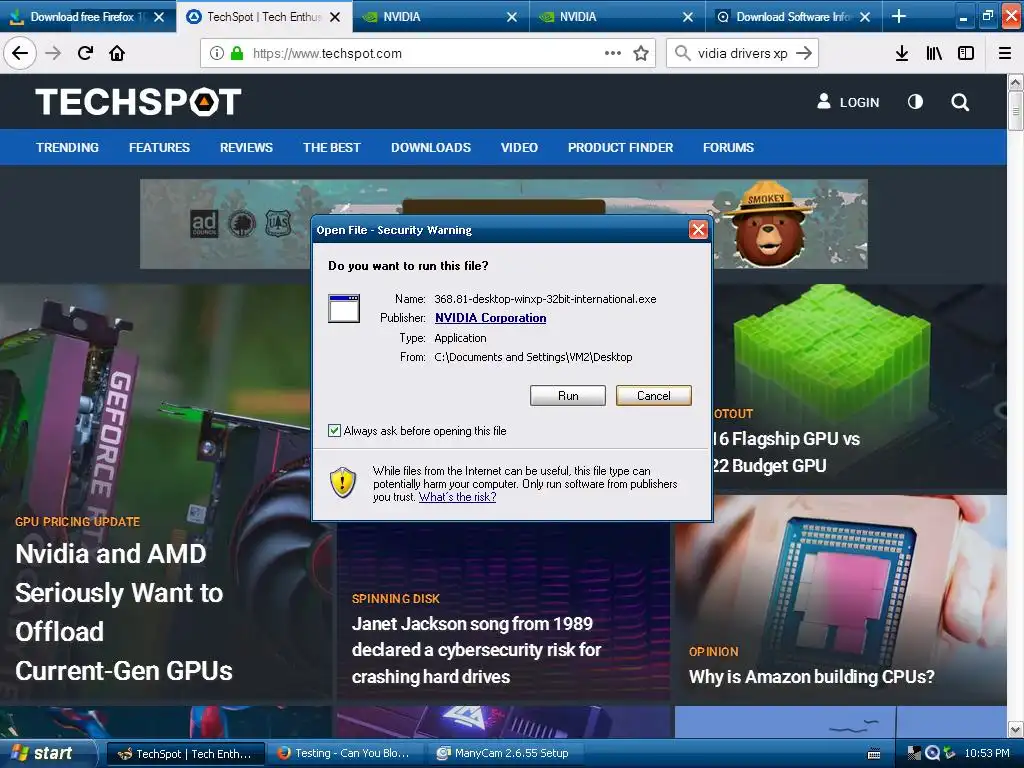Open the Firefox downloads panel

tap(902, 53)
